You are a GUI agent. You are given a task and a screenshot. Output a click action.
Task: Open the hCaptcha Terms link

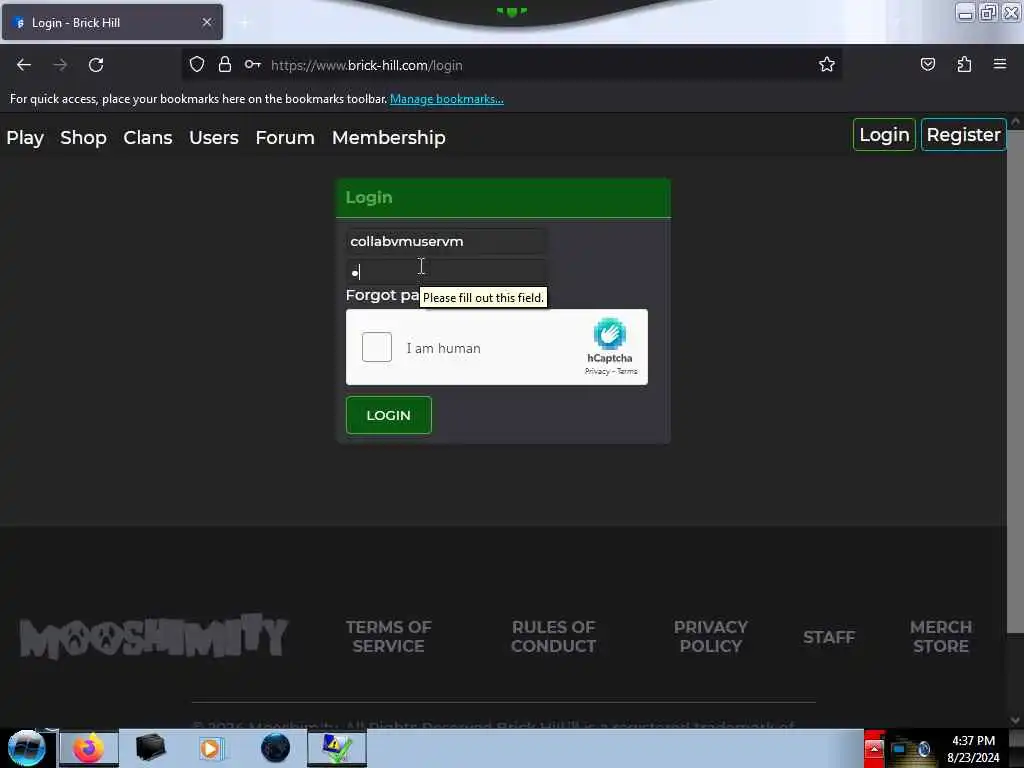tap(627, 371)
